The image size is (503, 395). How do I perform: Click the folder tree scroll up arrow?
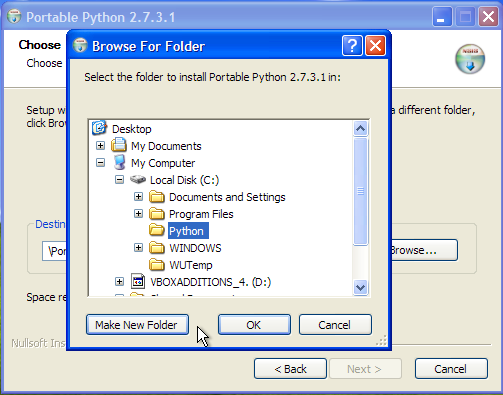tap(360, 128)
